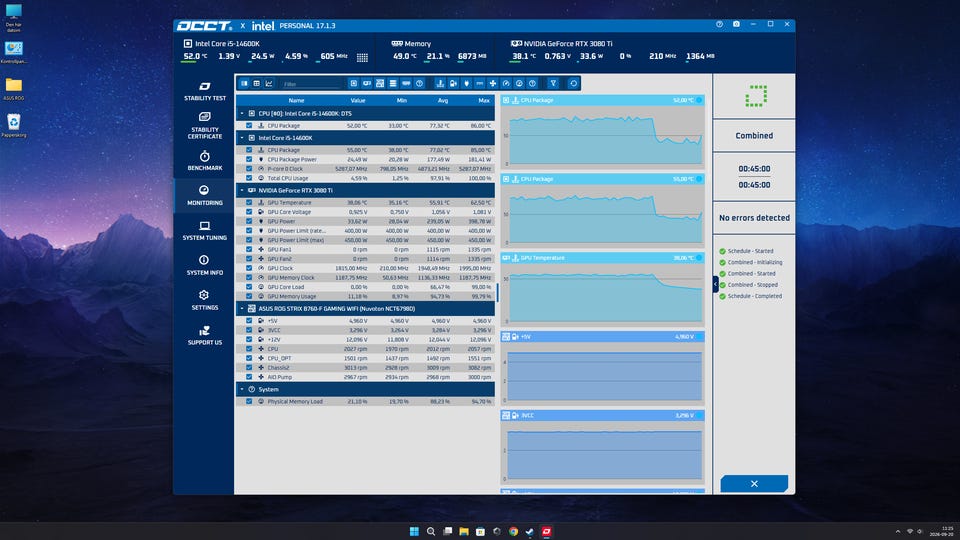The height and width of the screenshot is (540, 960).
Task: Uncheck GPU Temperature checkbox
Action: [x=249, y=203]
